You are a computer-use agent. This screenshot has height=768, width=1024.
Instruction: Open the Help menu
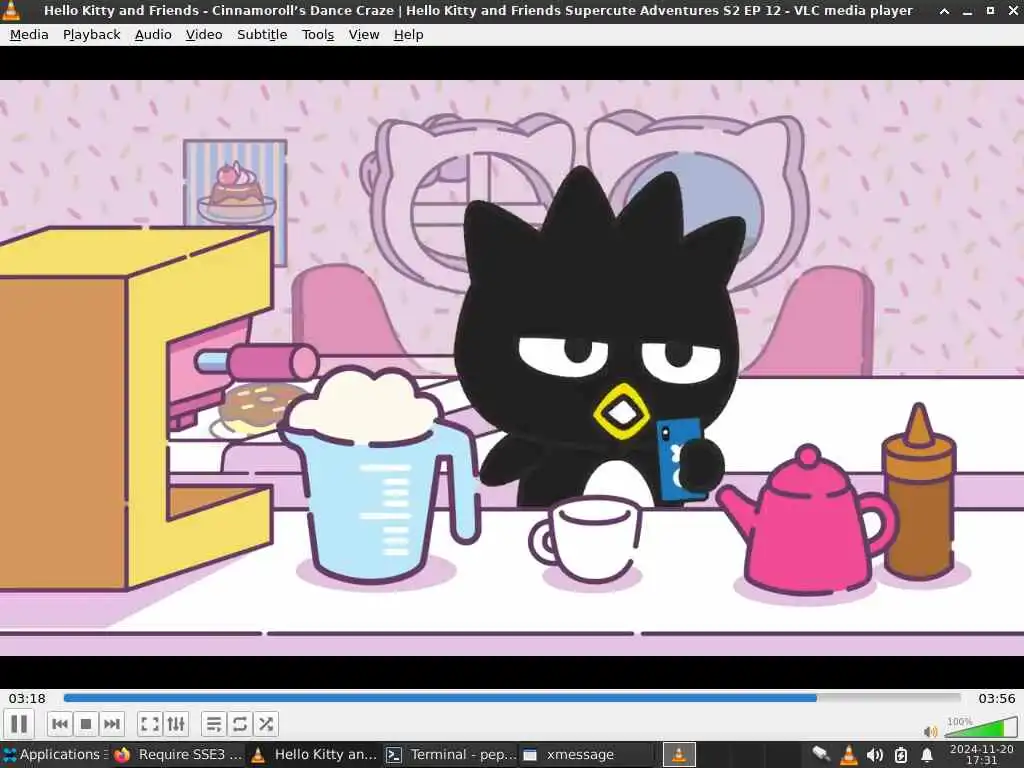pos(408,35)
